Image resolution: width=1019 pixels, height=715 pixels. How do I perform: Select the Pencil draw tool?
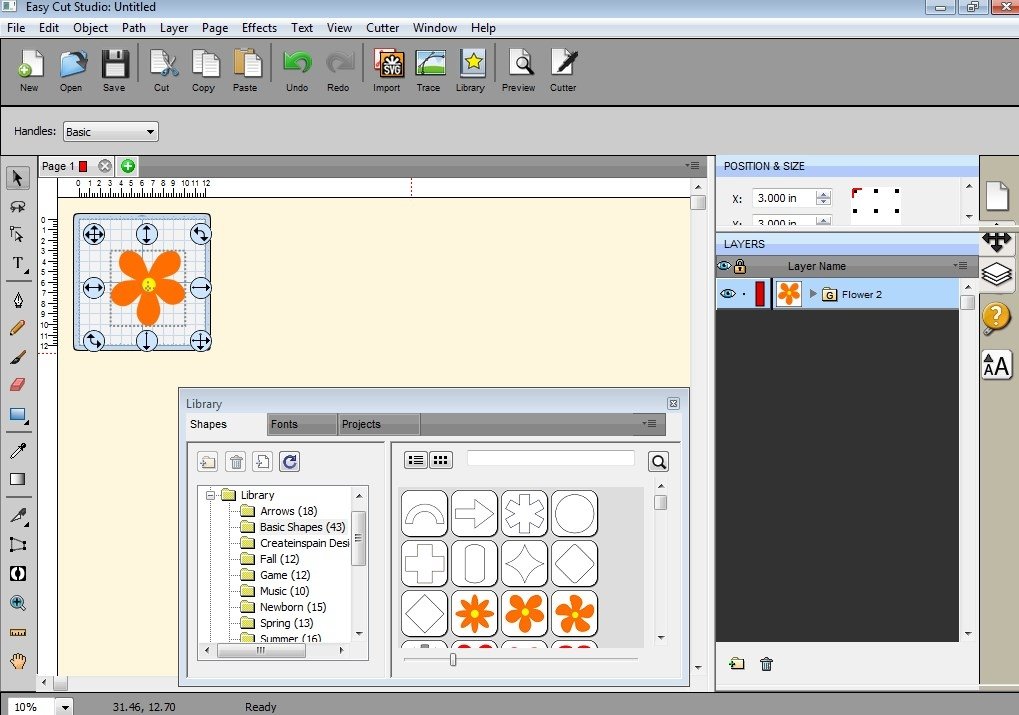coord(18,327)
